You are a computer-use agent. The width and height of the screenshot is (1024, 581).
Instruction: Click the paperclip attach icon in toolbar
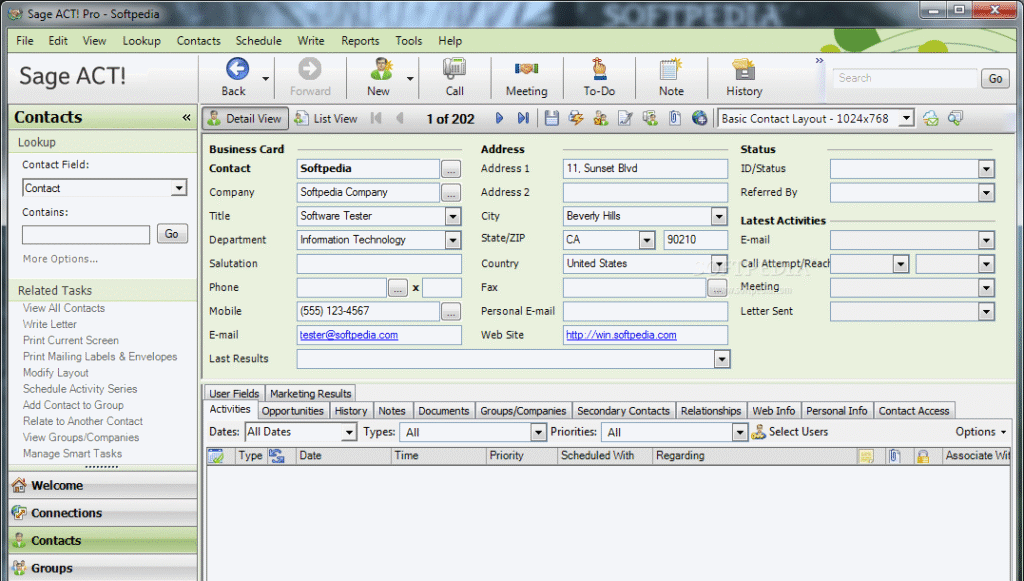pyautogui.click(x=675, y=118)
